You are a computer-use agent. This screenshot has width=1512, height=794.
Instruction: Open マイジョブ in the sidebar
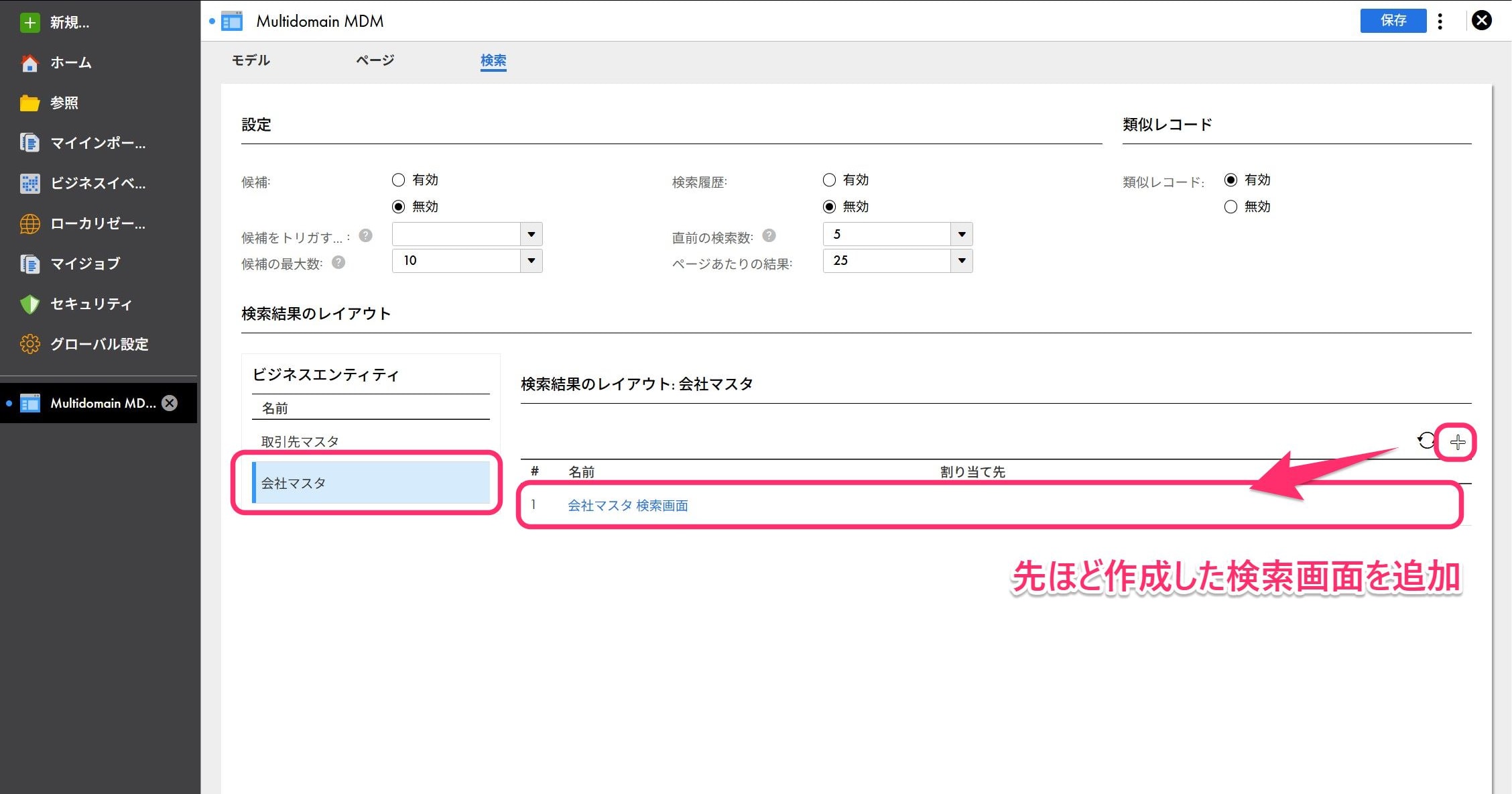85,264
